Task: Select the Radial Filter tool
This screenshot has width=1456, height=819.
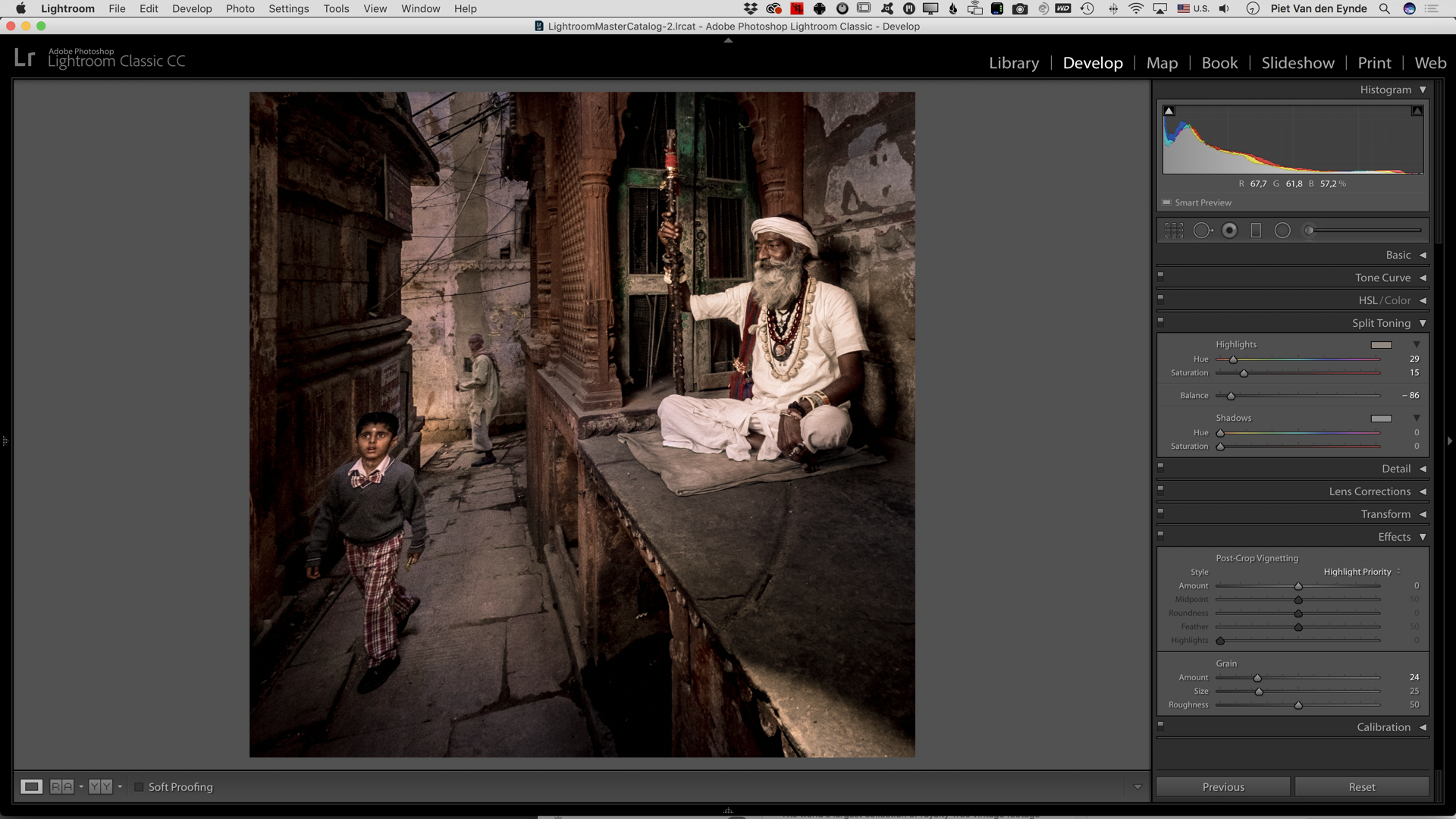Action: pyautogui.click(x=1282, y=231)
